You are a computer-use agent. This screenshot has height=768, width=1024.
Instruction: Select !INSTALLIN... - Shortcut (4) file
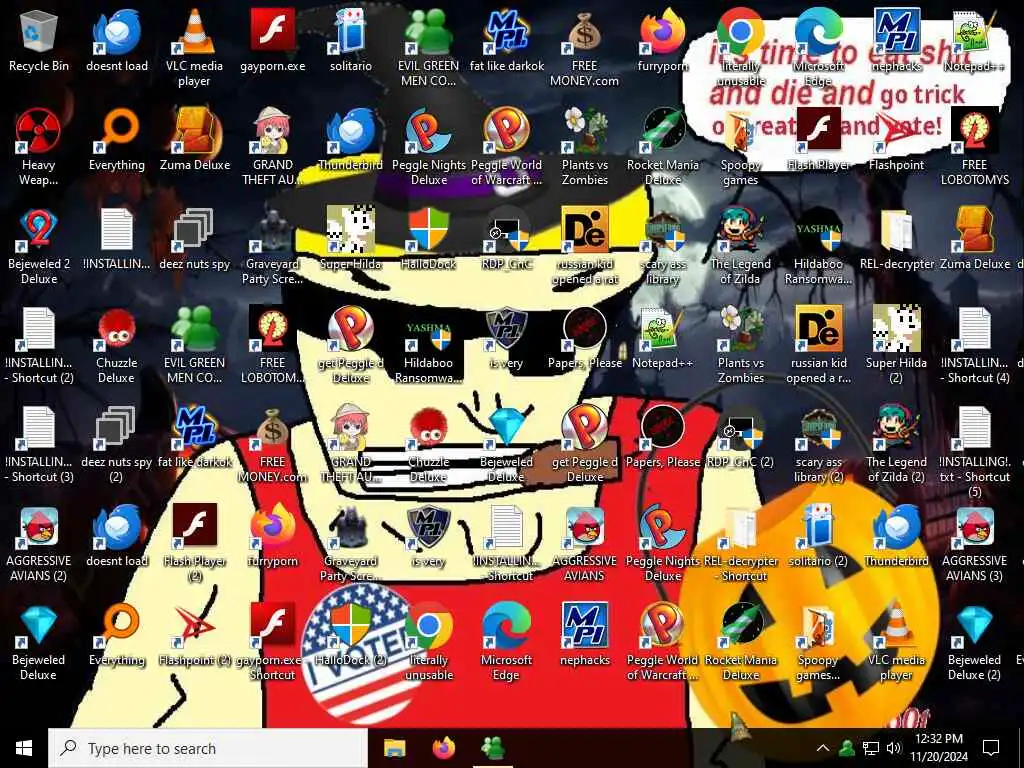click(974, 345)
